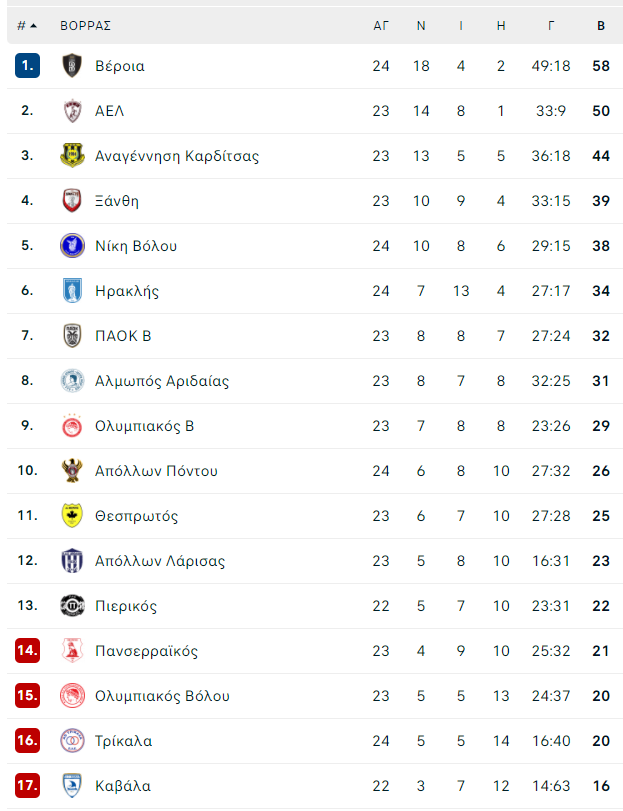Click the Γ goals column header
Viewport: 623px width, 811px height.
[551, 25]
